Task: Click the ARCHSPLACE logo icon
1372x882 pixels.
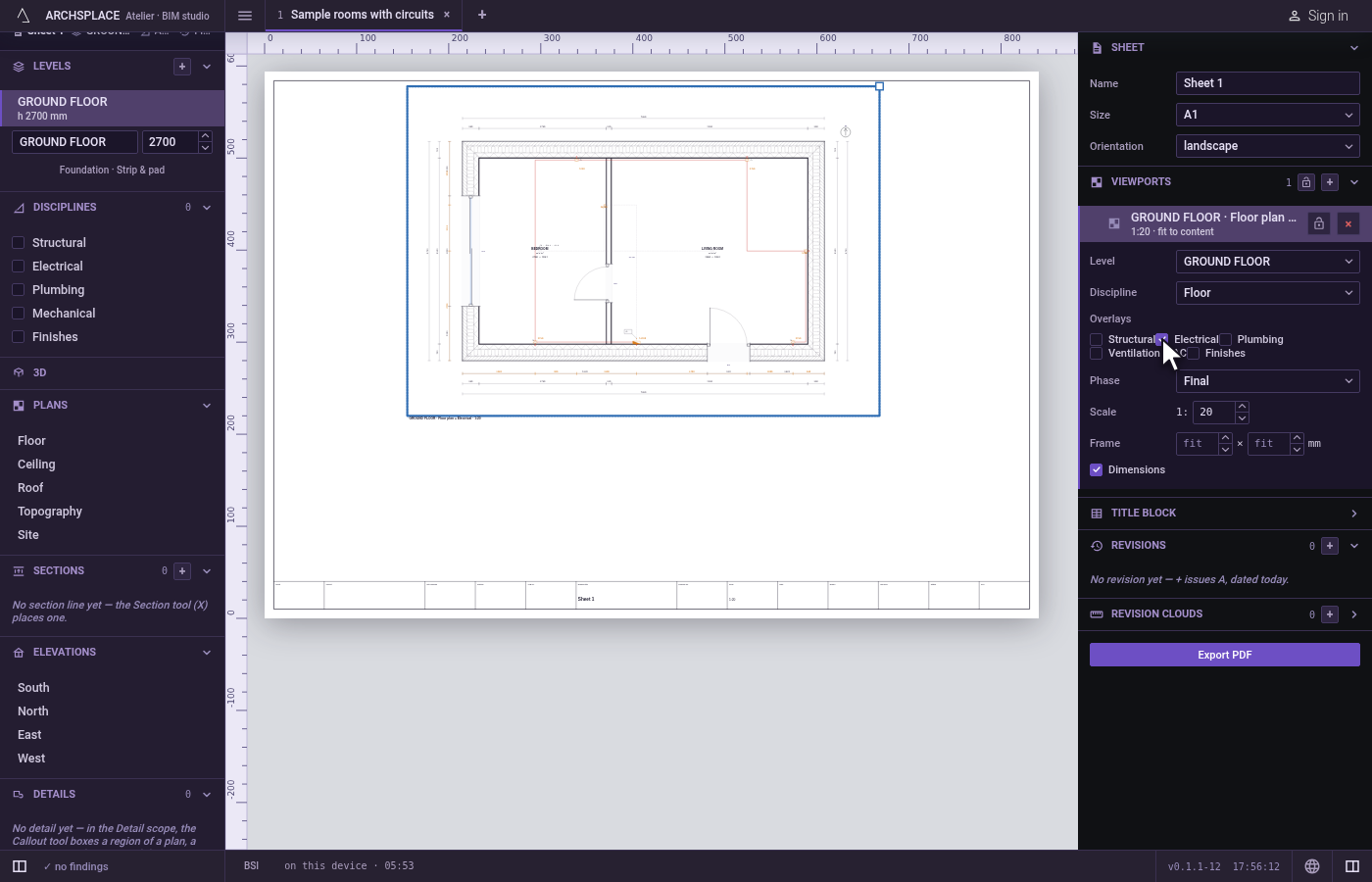Action: point(24,15)
